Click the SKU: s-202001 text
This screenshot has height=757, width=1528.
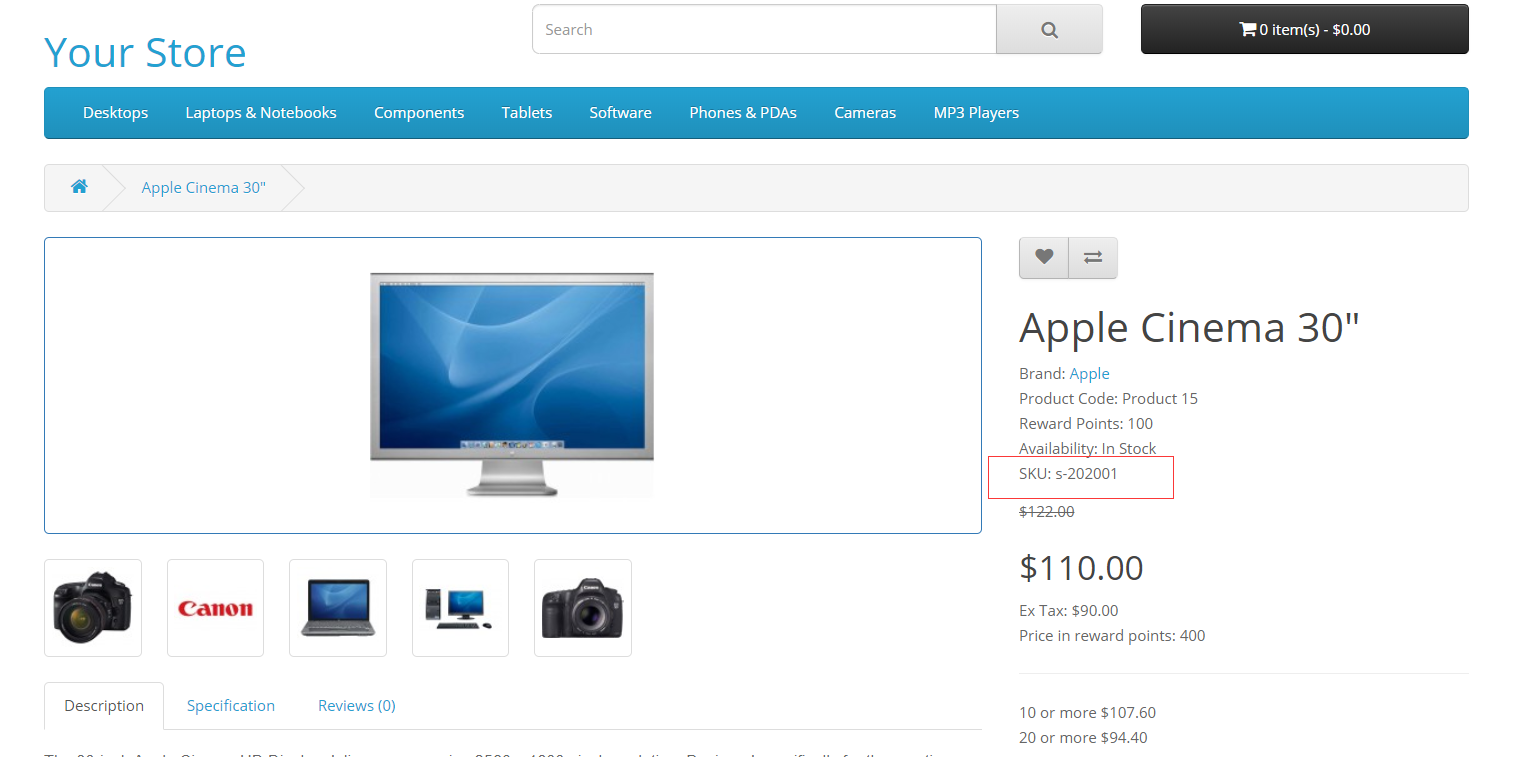tap(1068, 474)
